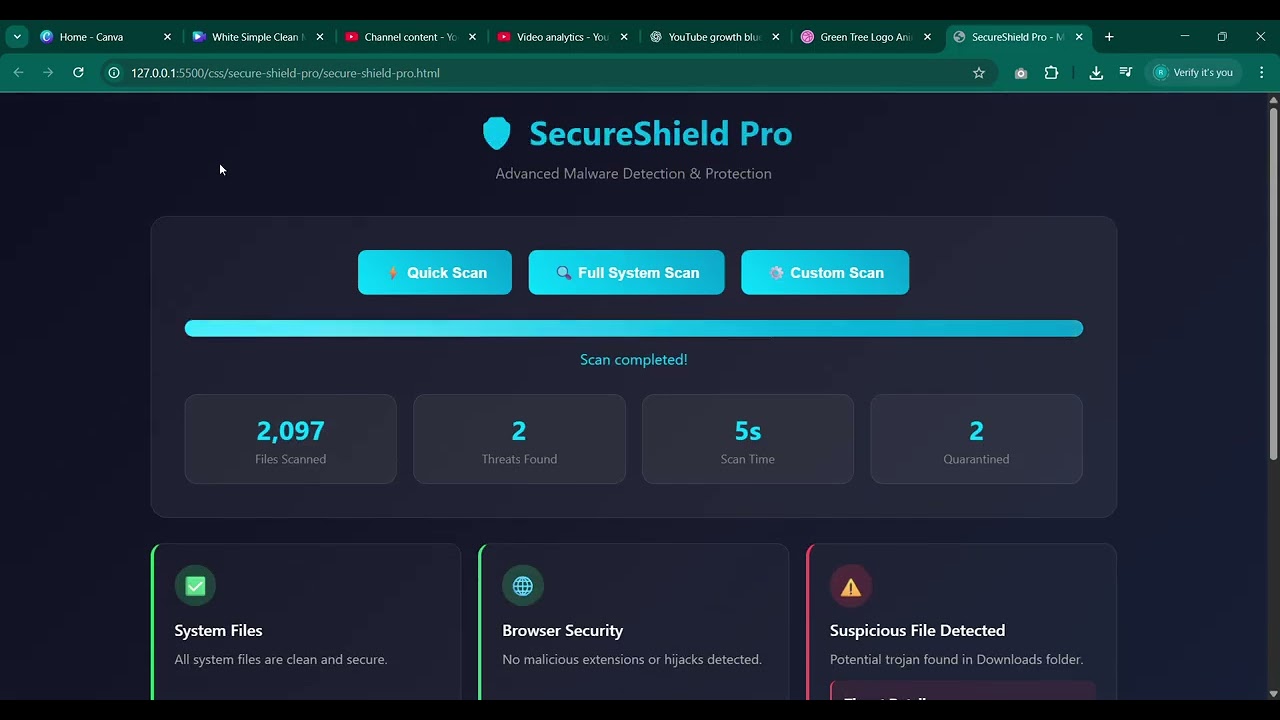
Task: Click the 'Scan completed!' status text
Action: click(634, 359)
